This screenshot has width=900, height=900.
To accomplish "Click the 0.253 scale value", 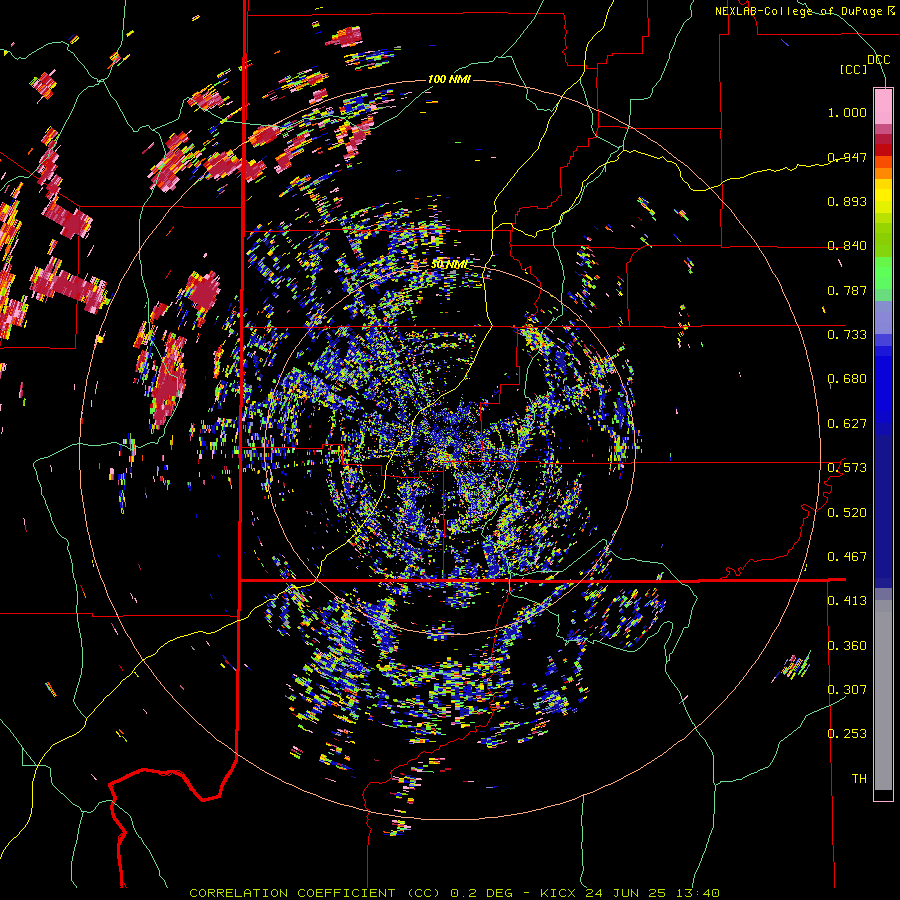I will (x=847, y=734).
